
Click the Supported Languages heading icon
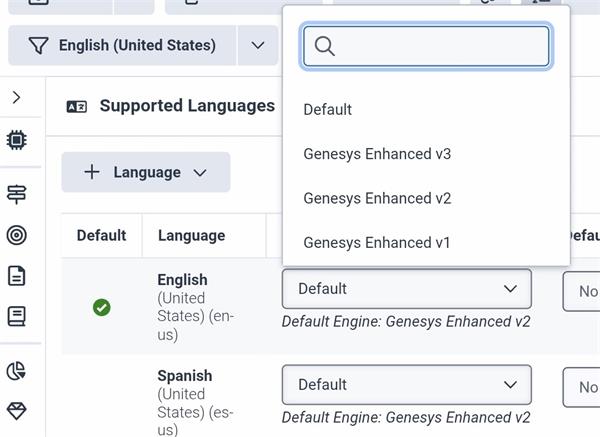[x=77, y=106]
